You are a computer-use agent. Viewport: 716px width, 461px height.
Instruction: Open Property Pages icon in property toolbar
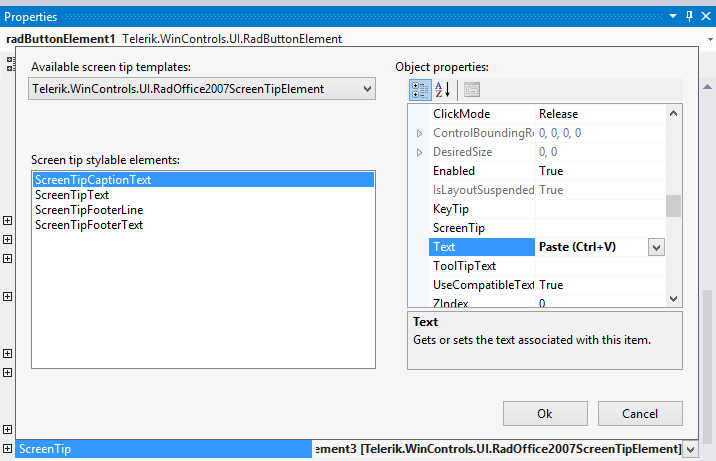point(472,90)
